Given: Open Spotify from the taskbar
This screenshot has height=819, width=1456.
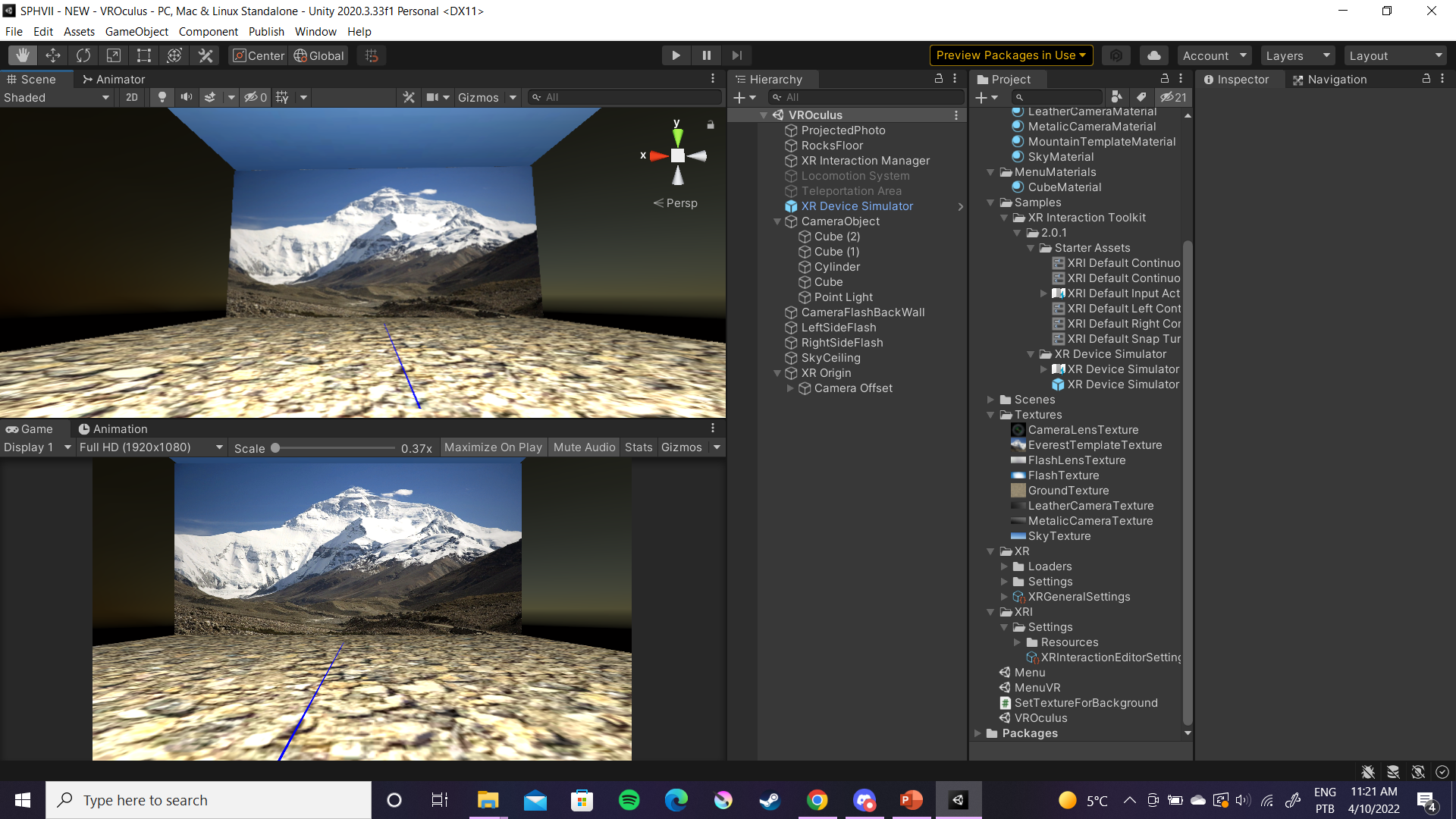Looking at the screenshot, I should [629, 800].
